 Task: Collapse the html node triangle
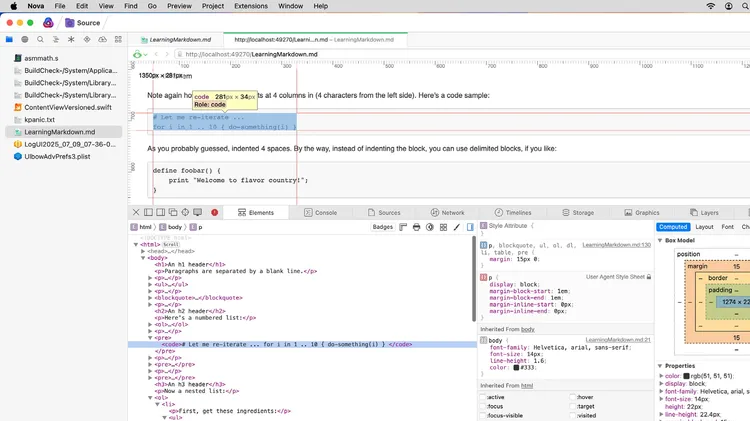(136, 244)
